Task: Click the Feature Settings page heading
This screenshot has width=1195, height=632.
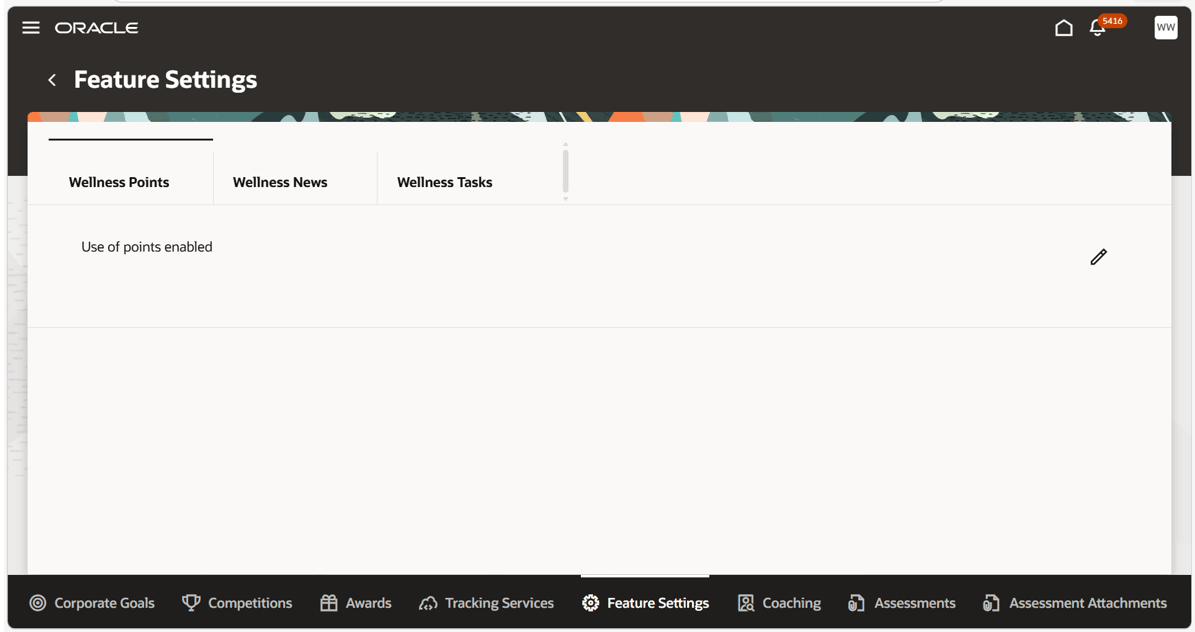Action: (x=165, y=80)
